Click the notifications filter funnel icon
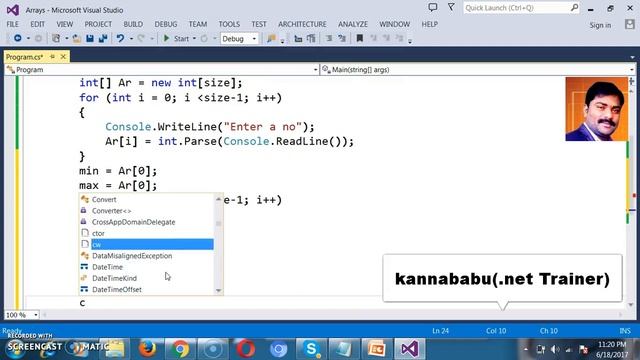This screenshot has width=640, height=360. (451, 7)
